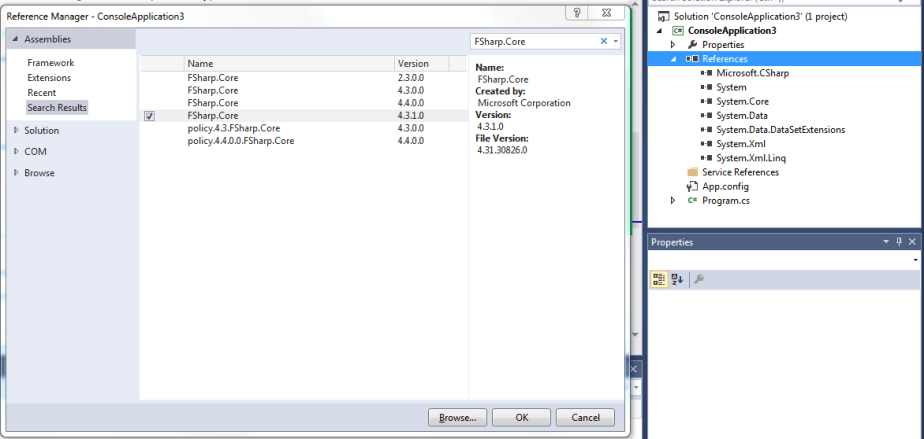This screenshot has height=439, width=924.
Task: Click the Alphabetical sort icon in Properties
Action: [677, 280]
